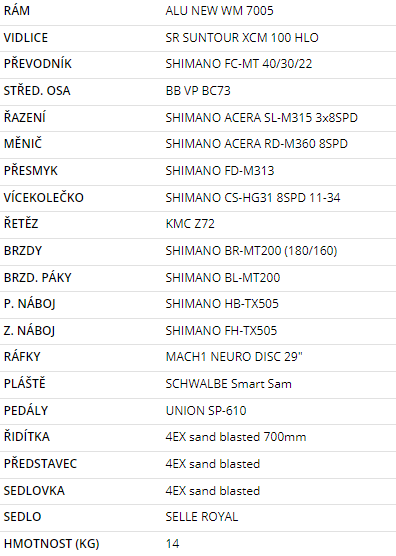Image resolution: width=396 pixels, height=556 pixels.
Task: Click SHIMANO FC-MT 40/30/22 crankset value
Action: tap(239, 64)
